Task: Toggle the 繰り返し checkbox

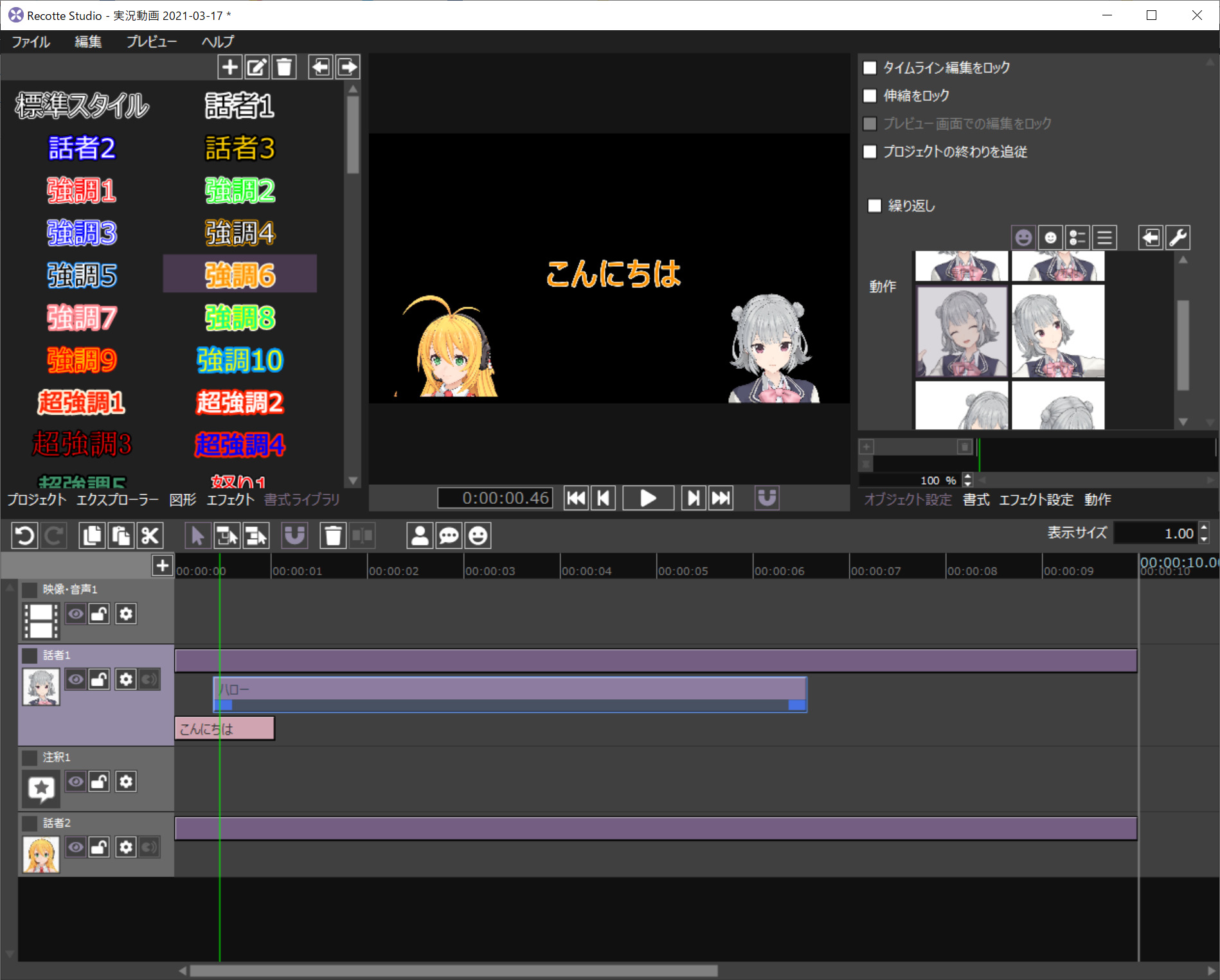Action: pos(874,206)
